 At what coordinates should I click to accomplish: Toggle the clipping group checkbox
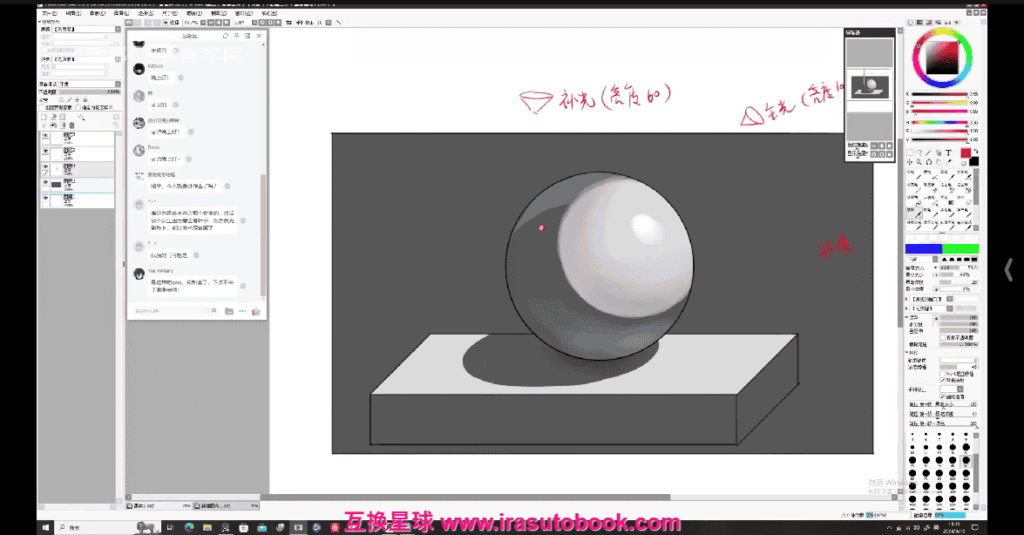(43, 107)
